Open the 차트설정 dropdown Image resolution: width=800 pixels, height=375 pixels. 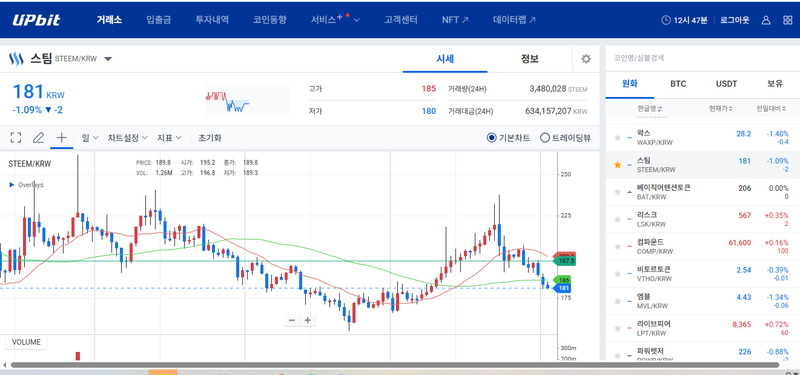pyautogui.click(x=128, y=138)
